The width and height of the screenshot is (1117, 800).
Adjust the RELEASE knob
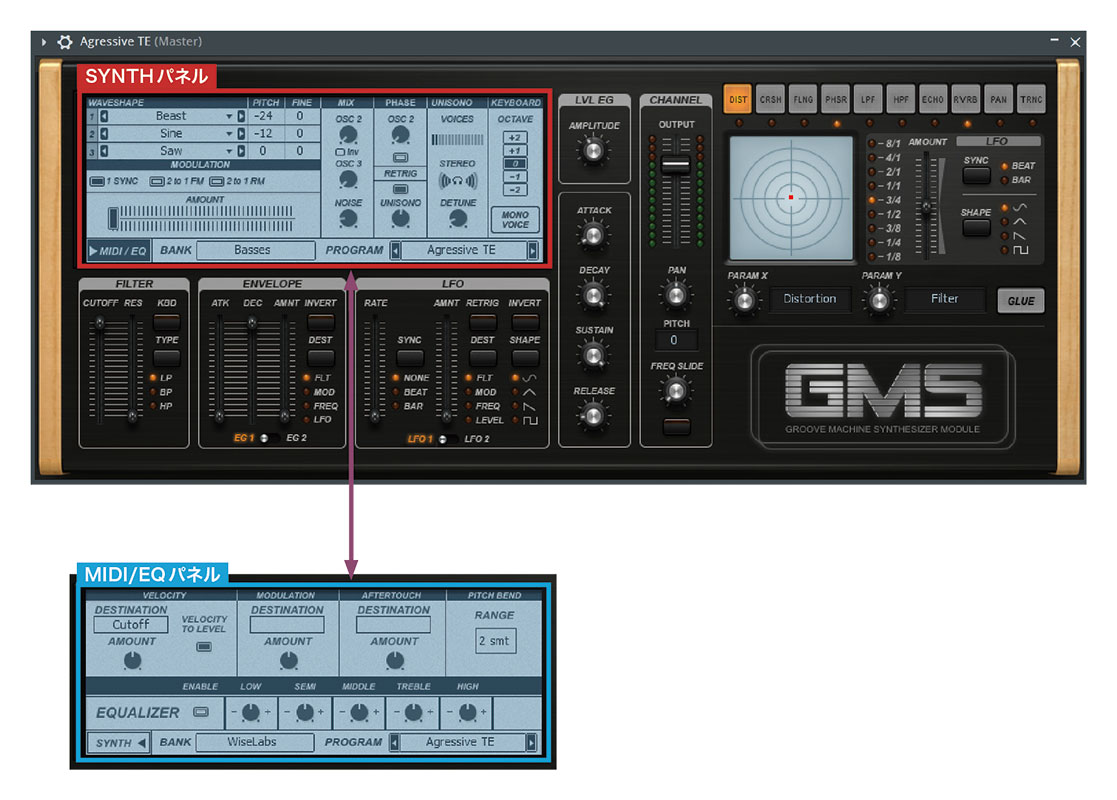point(593,415)
